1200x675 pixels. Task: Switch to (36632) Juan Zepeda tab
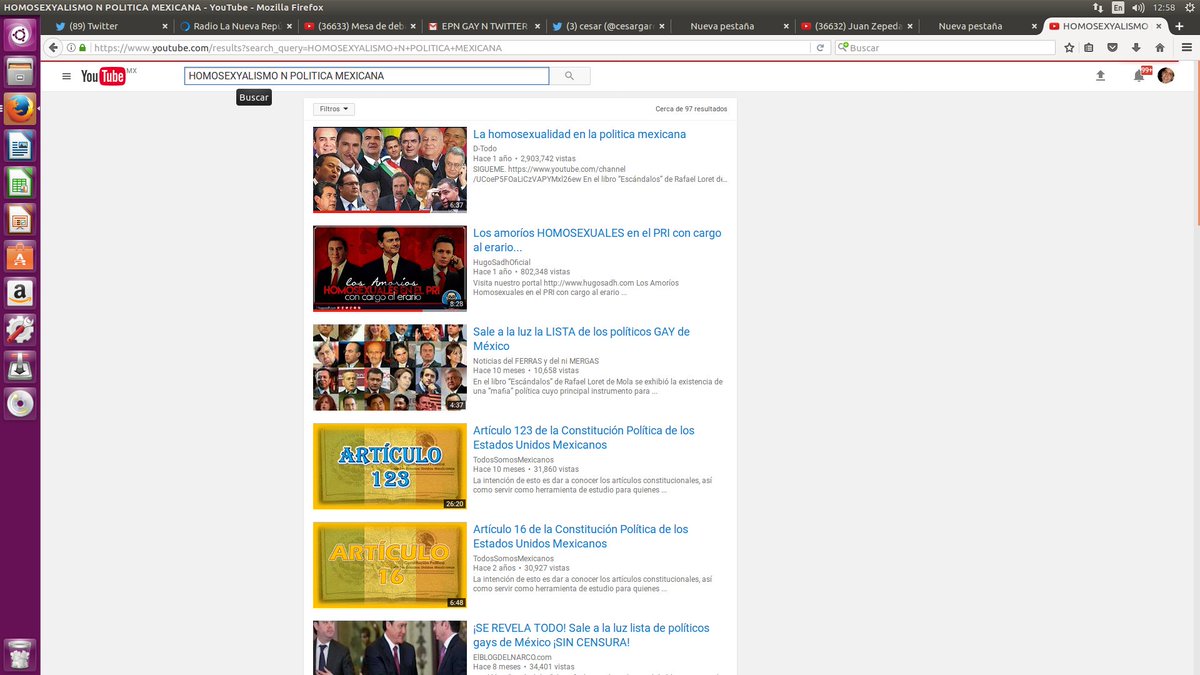pos(857,26)
